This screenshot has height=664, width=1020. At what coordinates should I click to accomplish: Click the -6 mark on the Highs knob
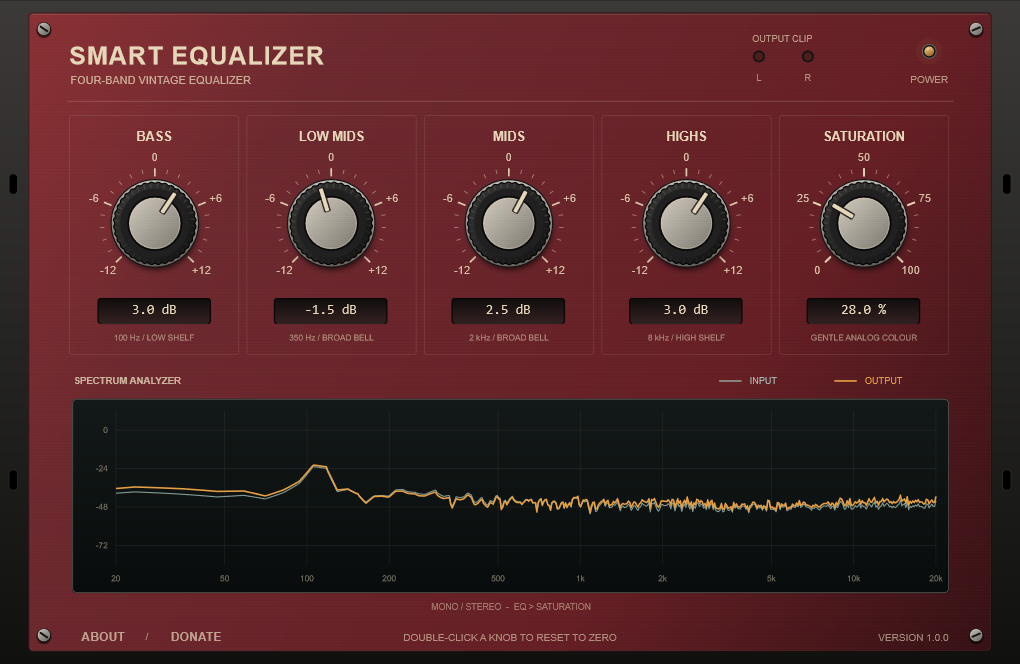tap(625, 198)
